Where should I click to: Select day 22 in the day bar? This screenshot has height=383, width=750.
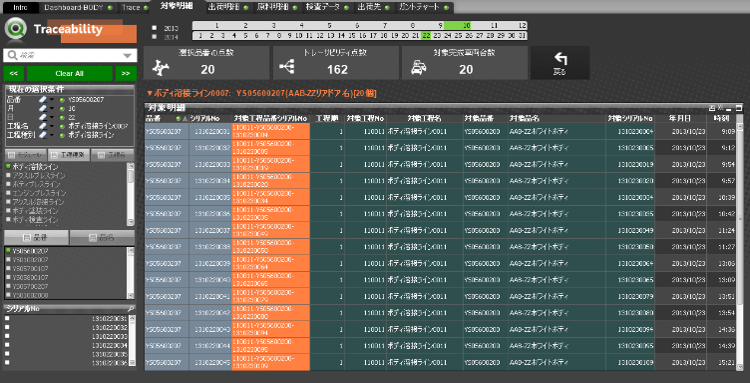tap(426, 35)
